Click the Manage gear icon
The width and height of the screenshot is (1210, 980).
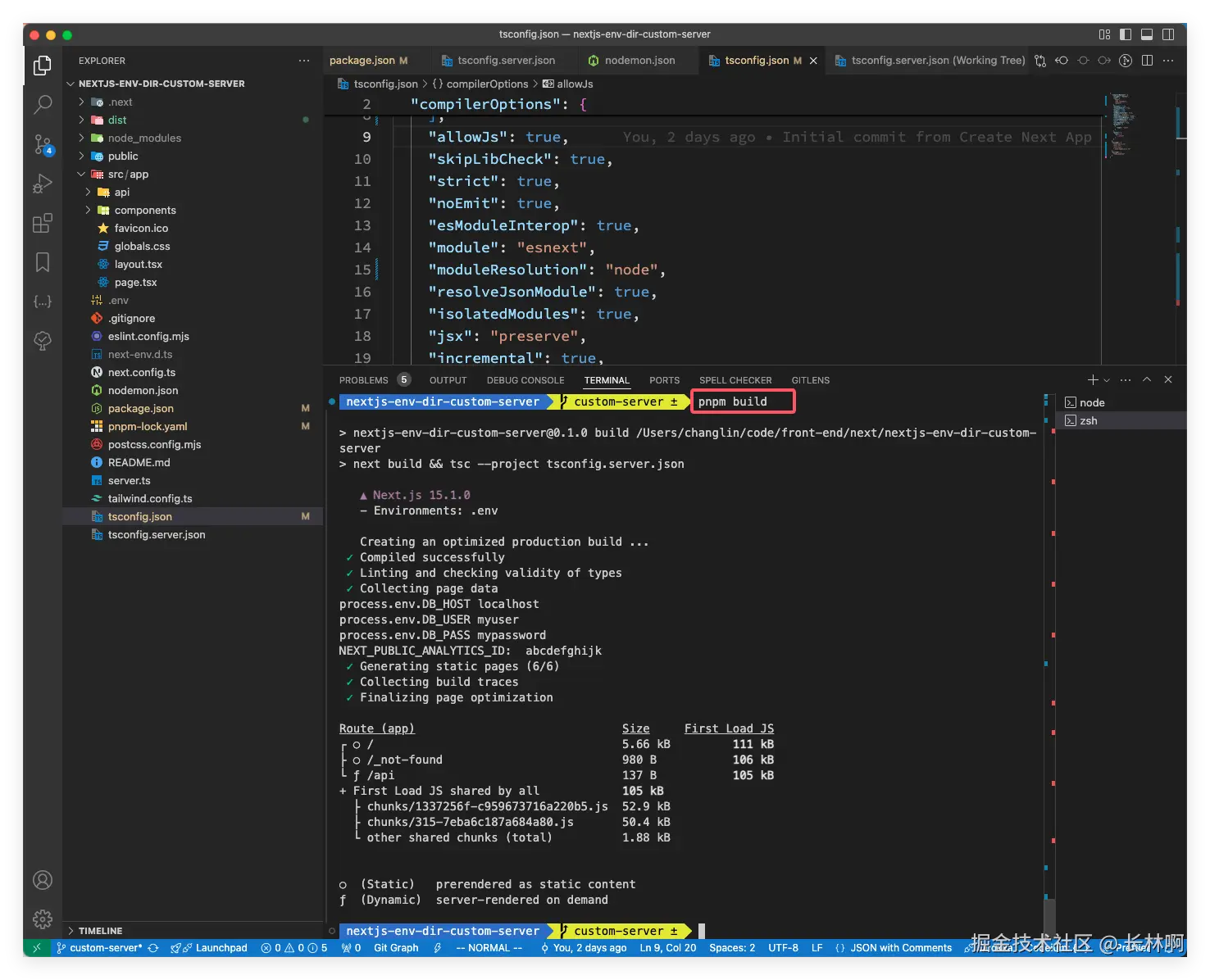[43, 919]
